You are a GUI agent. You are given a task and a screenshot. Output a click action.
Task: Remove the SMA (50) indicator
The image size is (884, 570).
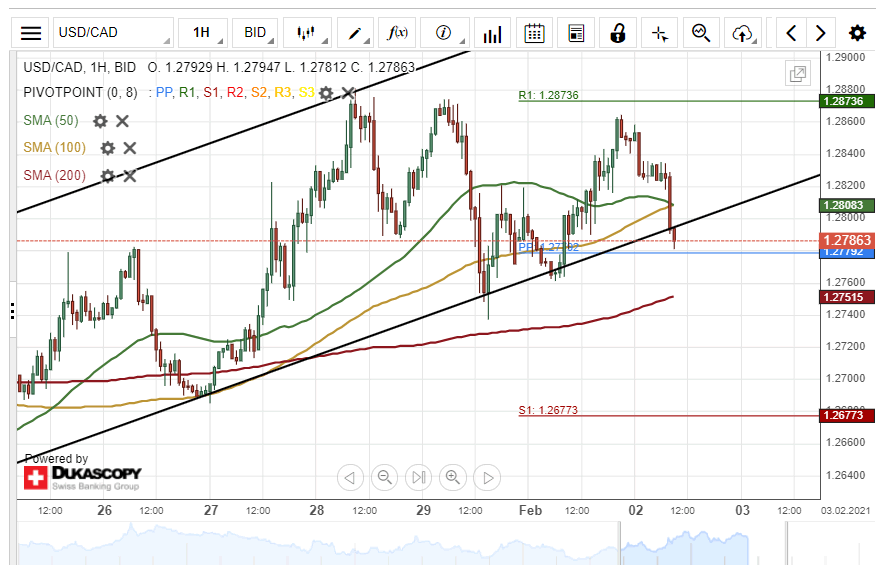pyautogui.click(x=122, y=121)
